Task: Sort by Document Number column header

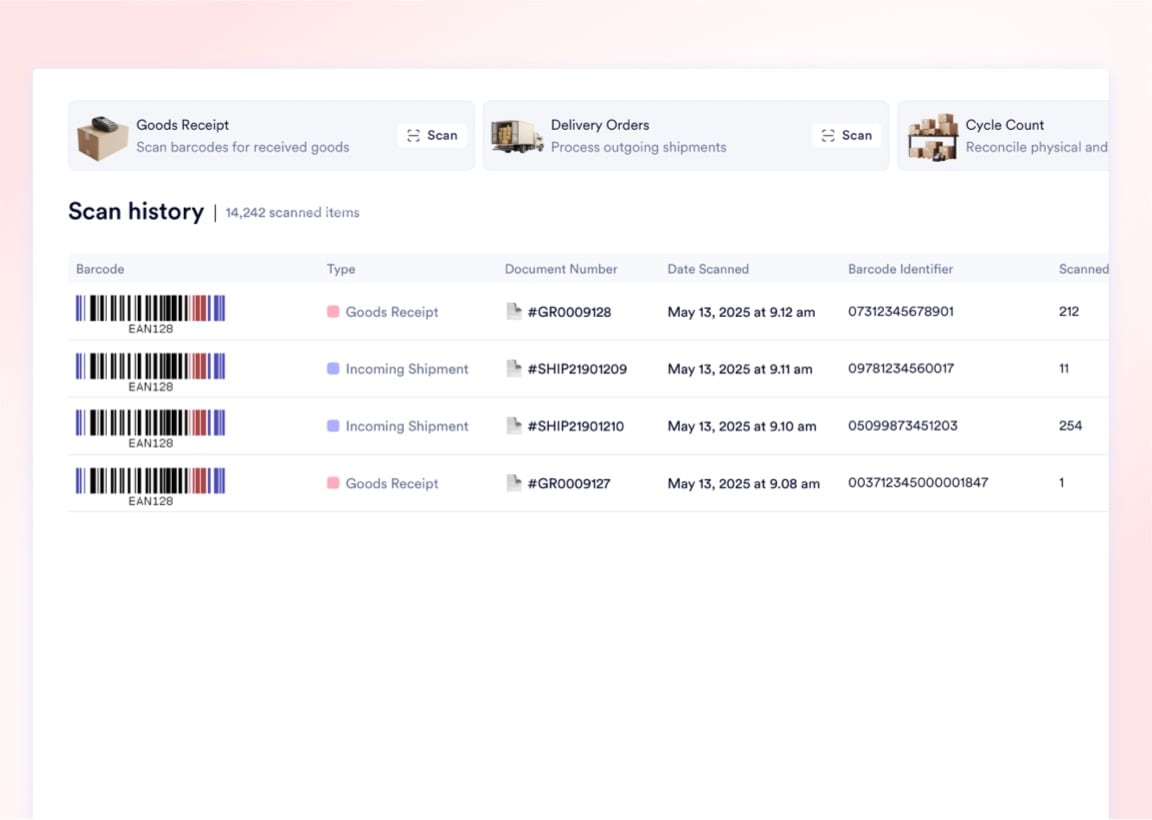Action: tap(561, 269)
